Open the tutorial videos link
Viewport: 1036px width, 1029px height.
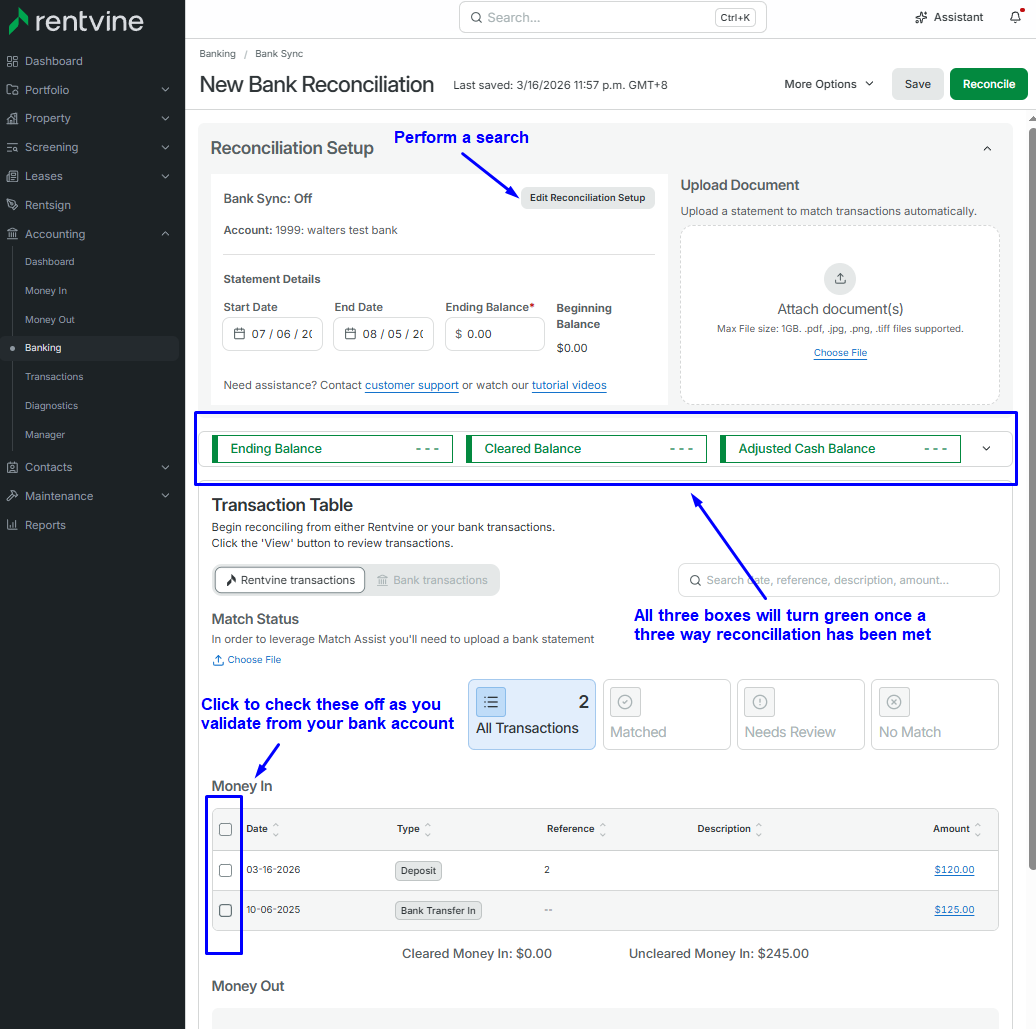(x=569, y=385)
